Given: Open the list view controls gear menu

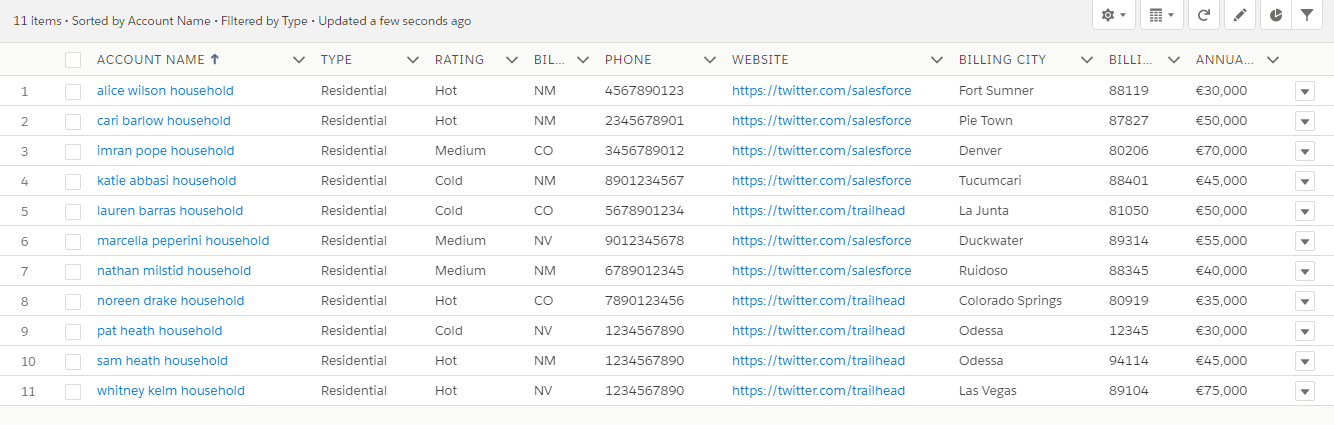Looking at the screenshot, I should 1114,15.
